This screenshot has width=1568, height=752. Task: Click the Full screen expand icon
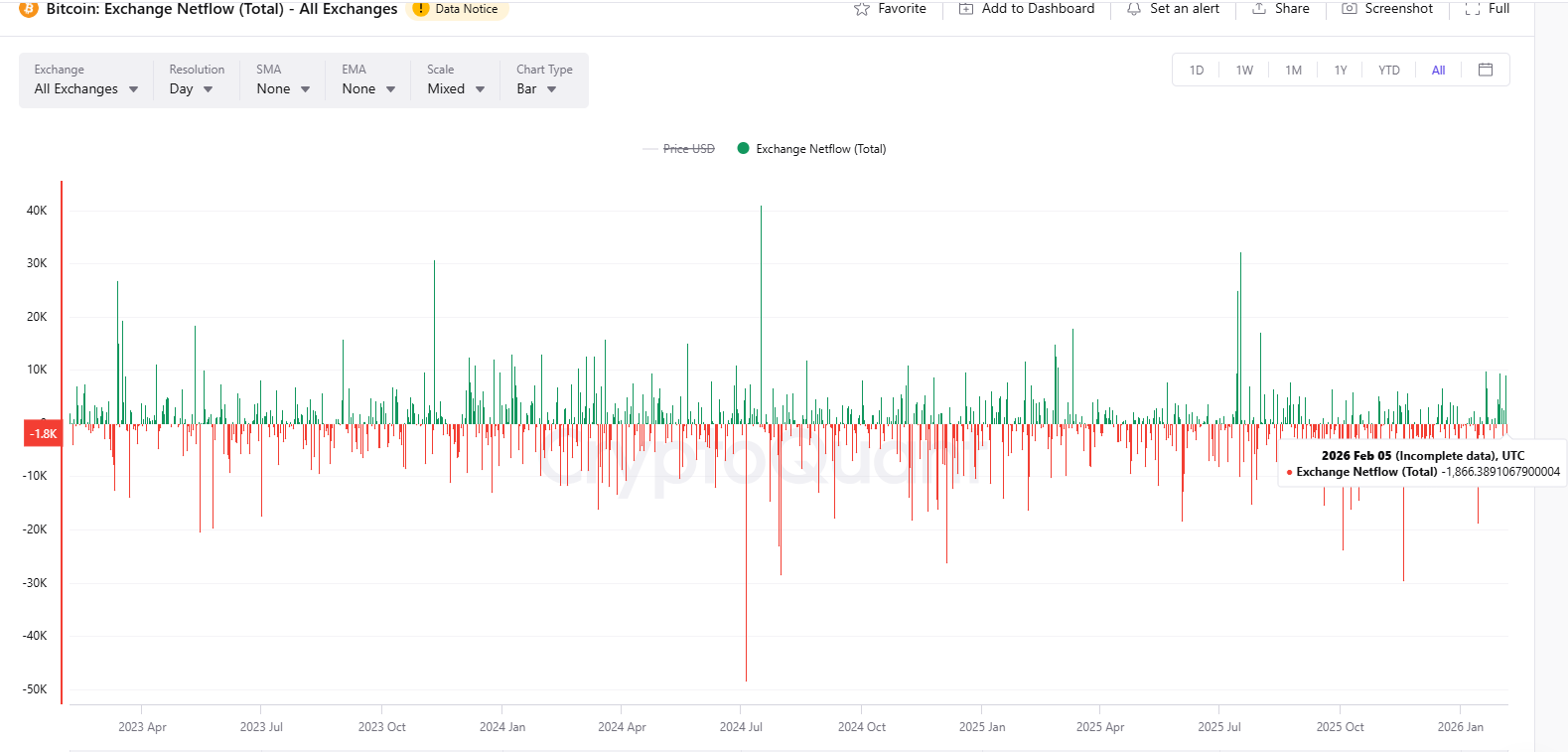1473,9
